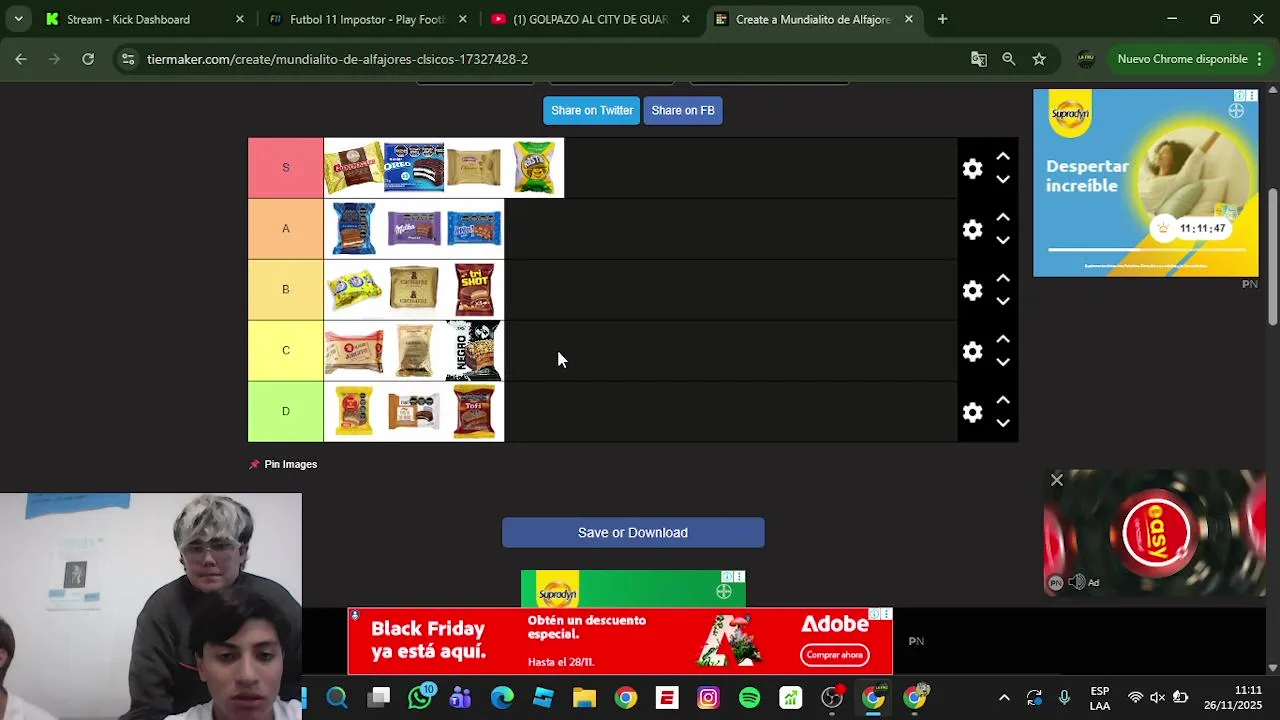This screenshot has height=720, width=1280.
Task: Open Microsoft Edge from taskbar
Action: pos(502,698)
